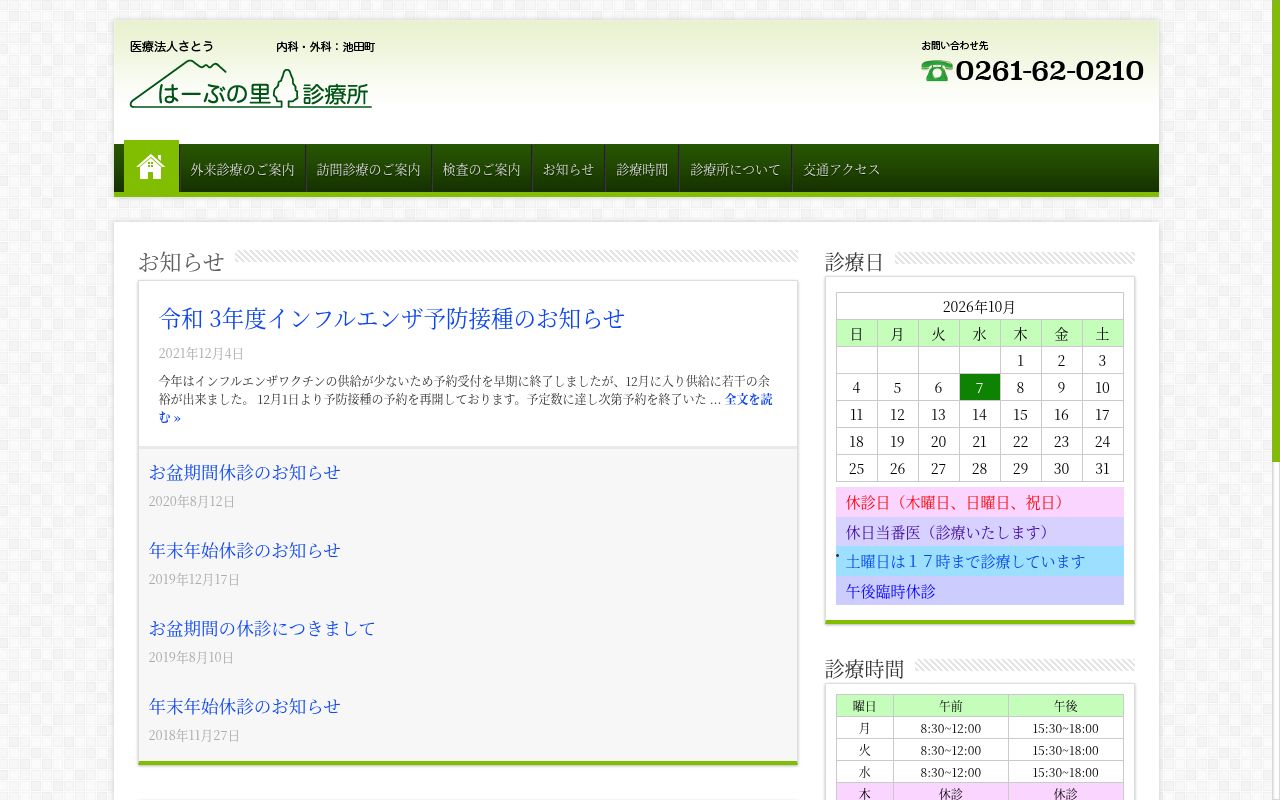Open 交通アクセス menu item
The image size is (1280, 800).
tap(842, 169)
